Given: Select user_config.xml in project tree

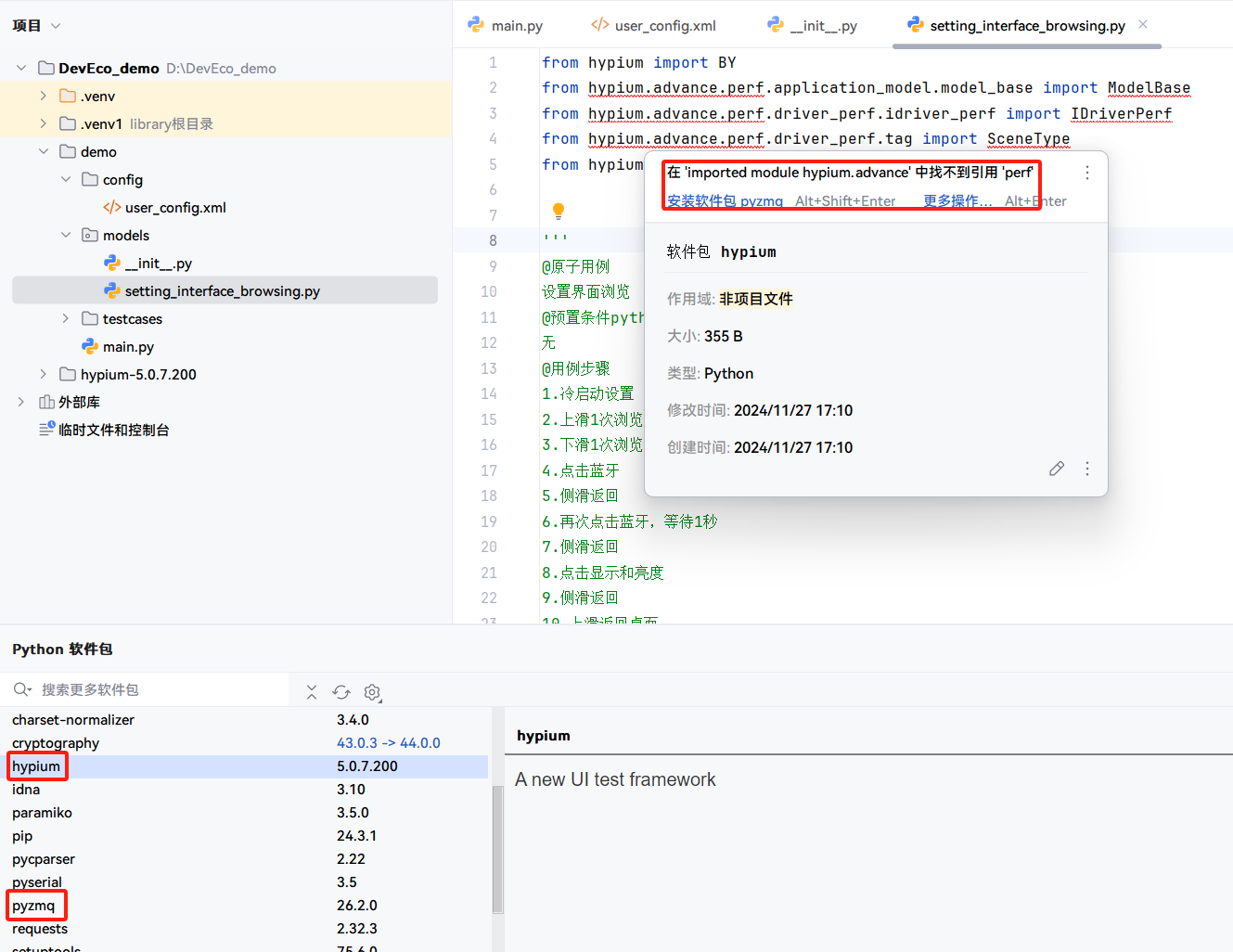Looking at the screenshot, I should coord(175,207).
